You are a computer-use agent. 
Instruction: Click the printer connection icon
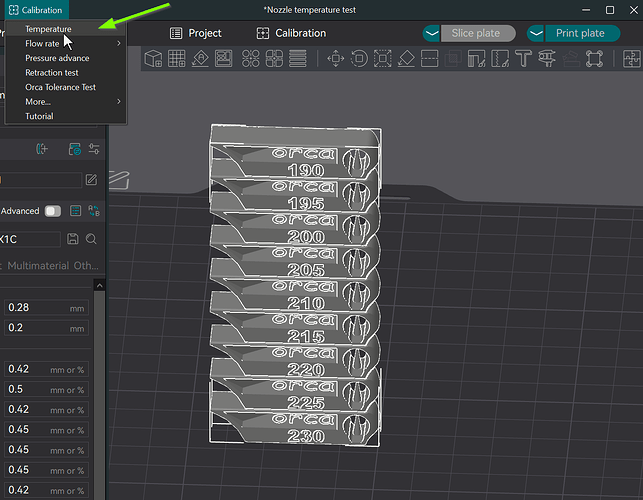click(x=42, y=148)
